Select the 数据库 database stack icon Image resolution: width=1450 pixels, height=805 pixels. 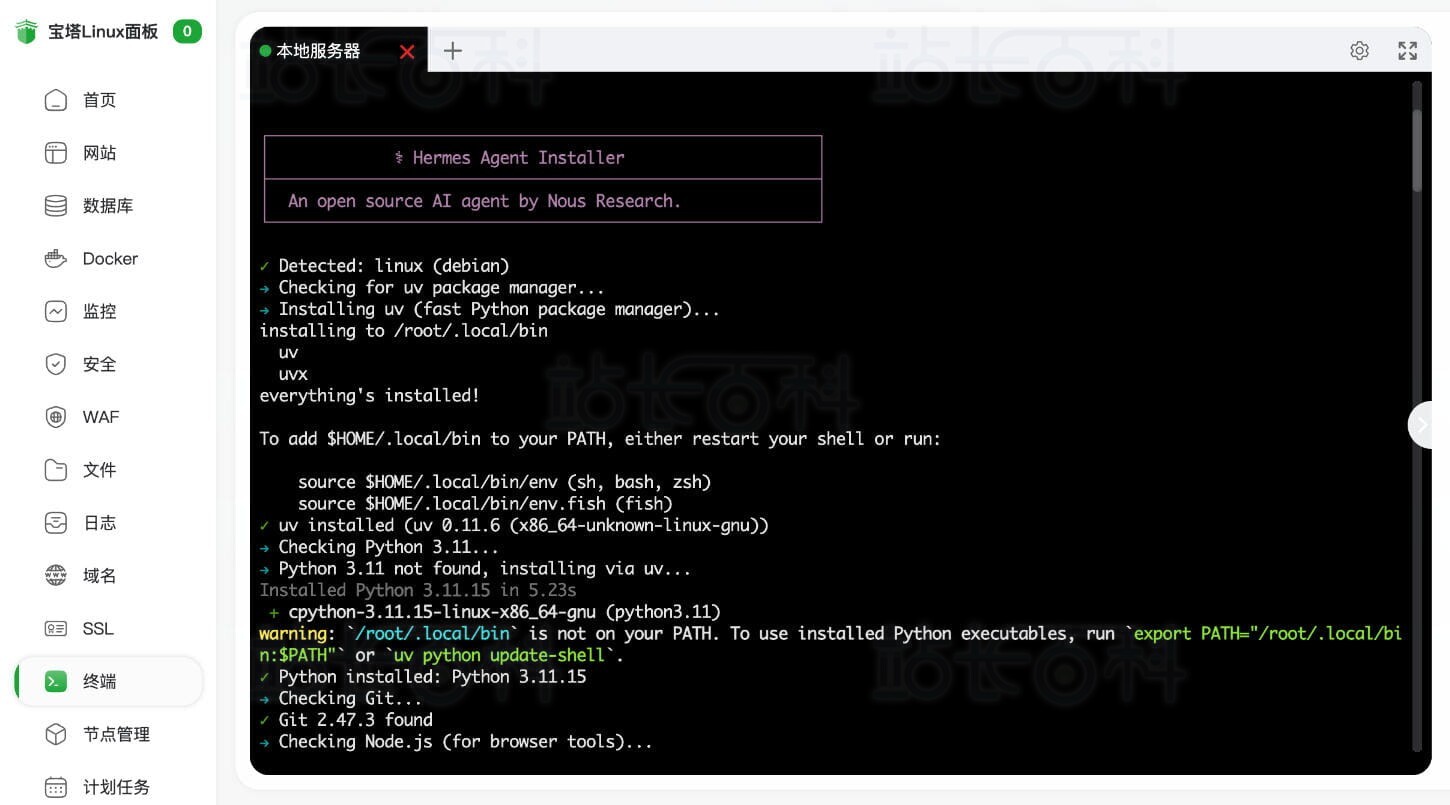click(56, 206)
